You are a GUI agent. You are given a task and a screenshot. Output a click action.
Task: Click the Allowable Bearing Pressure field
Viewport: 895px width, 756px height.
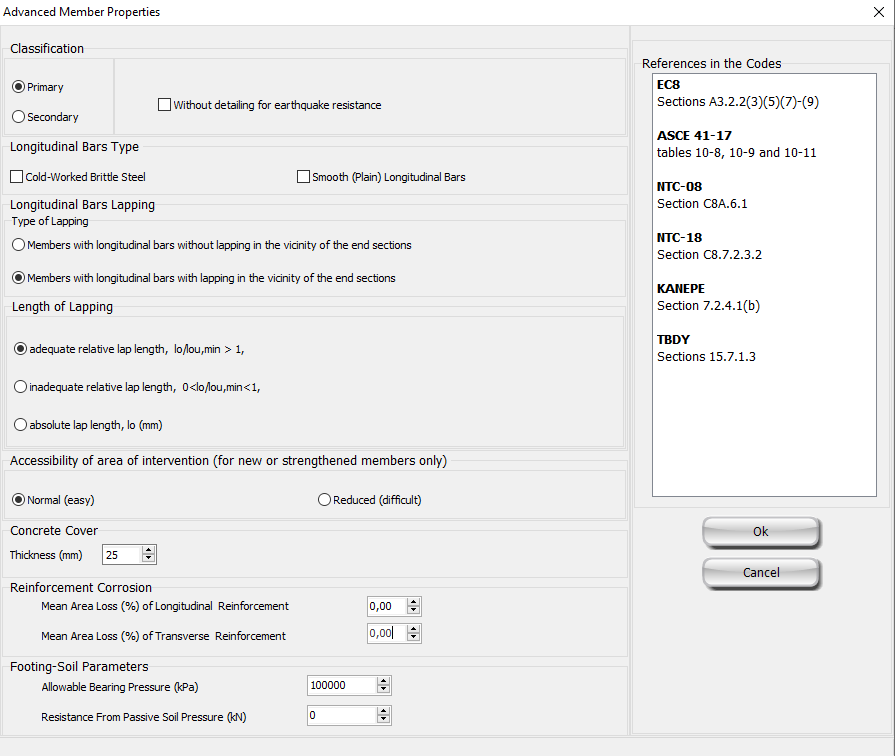(341, 685)
